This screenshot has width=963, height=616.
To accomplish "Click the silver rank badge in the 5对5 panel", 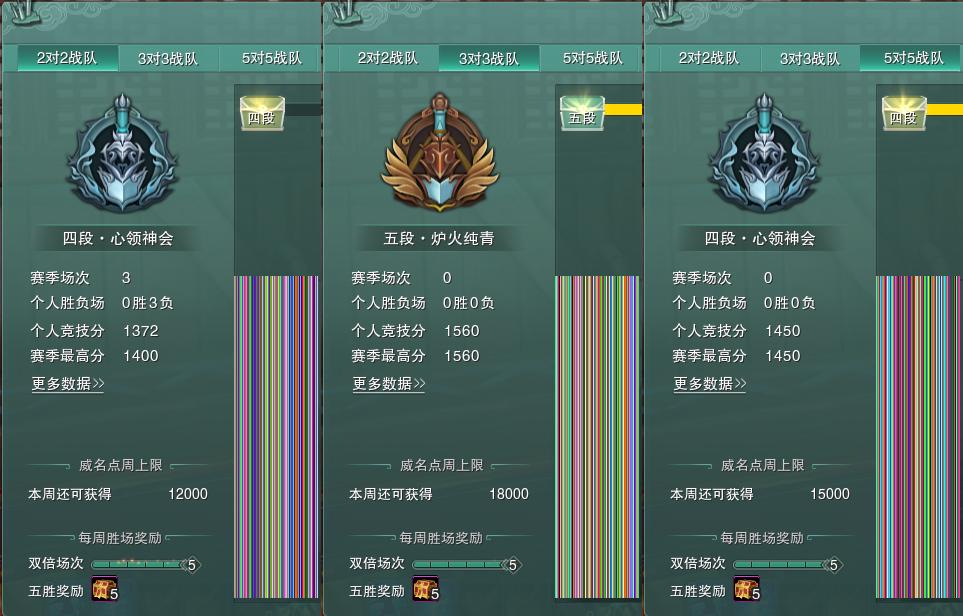I will point(763,152).
